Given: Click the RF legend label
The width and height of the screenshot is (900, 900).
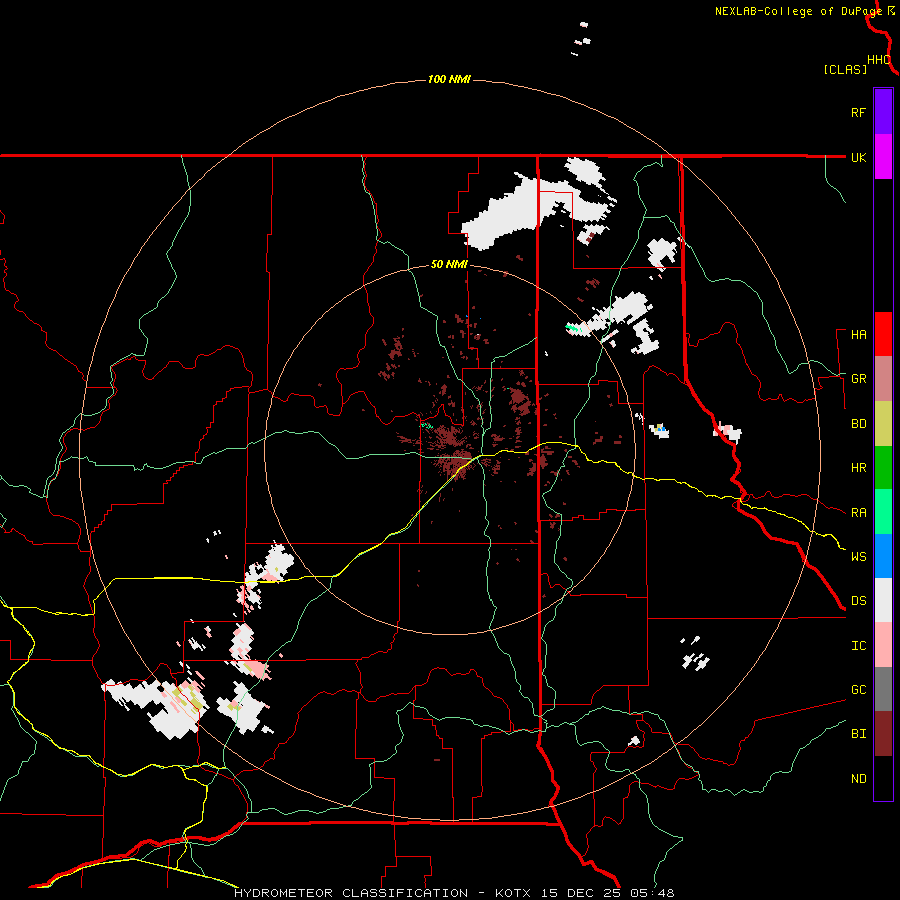Looking at the screenshot, I should (x=858, y=112).
